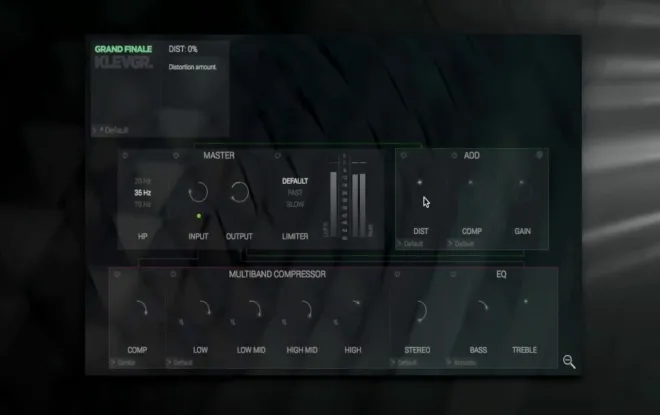The height and width of the screenshot is (415, 660).
Task: Toggle the power icon above the LOW band
Action: pos(173,274)
